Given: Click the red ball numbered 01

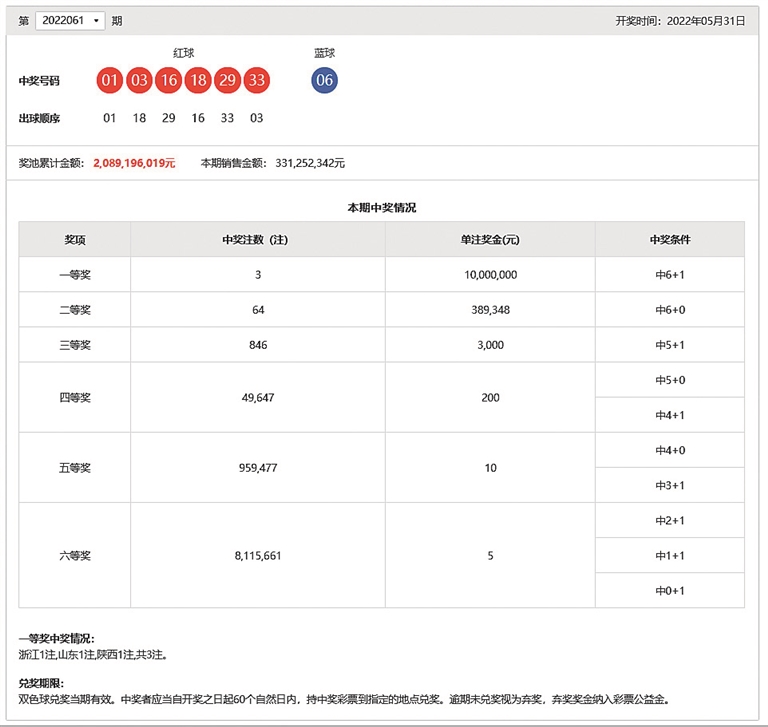Looking at the screenshot, I should point(110,81).
